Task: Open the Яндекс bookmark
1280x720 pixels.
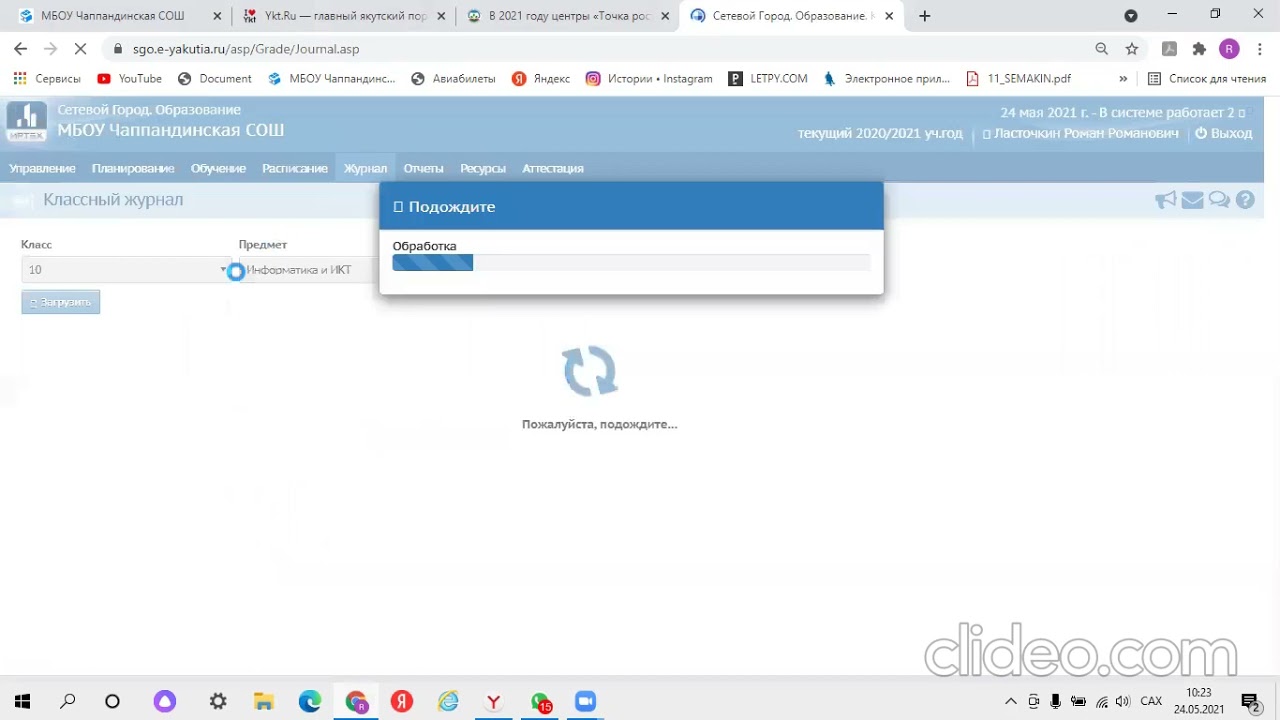Action: (x=541, y=78)
